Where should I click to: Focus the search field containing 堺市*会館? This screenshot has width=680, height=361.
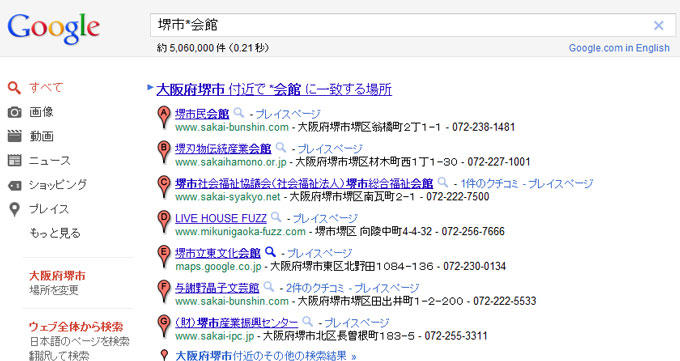click(x=412, y=25)
